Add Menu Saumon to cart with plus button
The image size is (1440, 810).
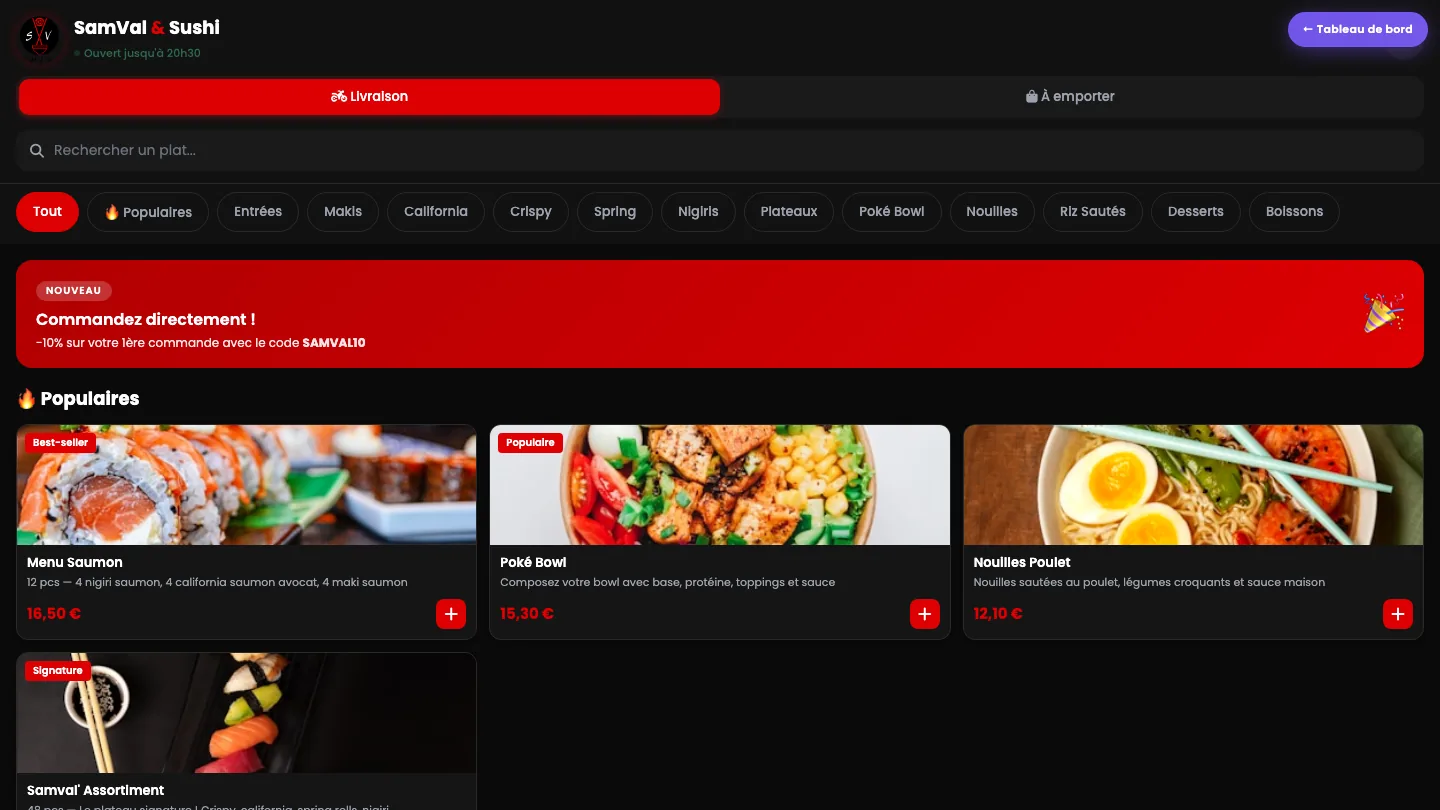pos(451,614)
